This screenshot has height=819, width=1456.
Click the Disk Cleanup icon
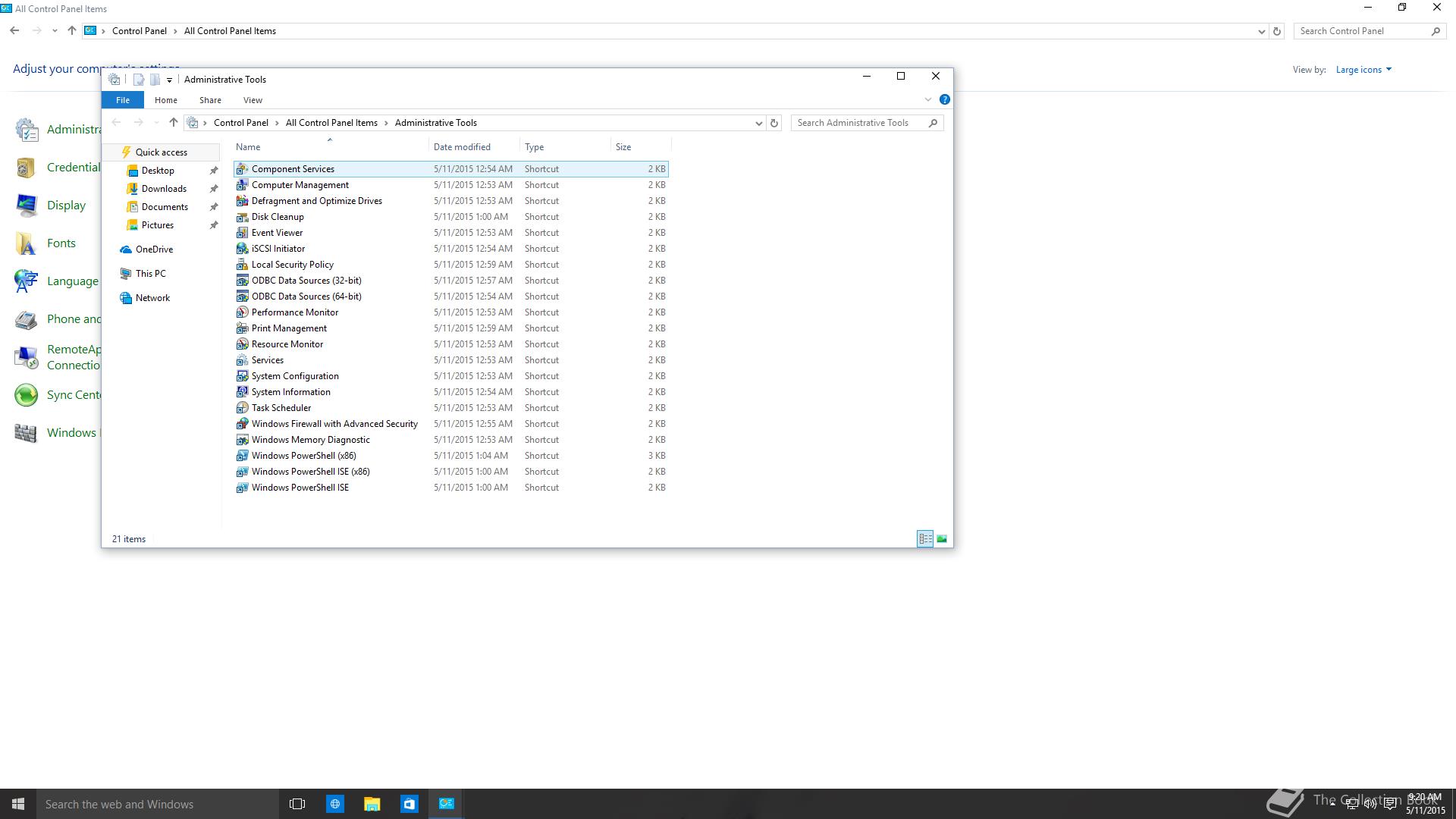click(x=242, y=217)
